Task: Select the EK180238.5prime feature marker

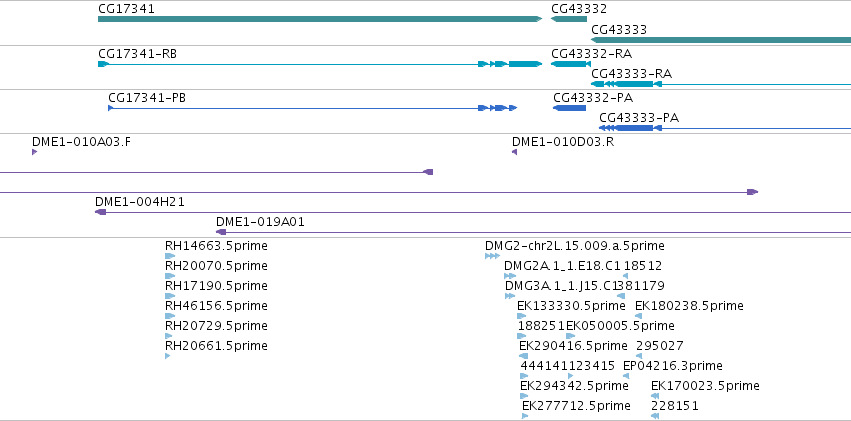Action: [x=639, y=316]
